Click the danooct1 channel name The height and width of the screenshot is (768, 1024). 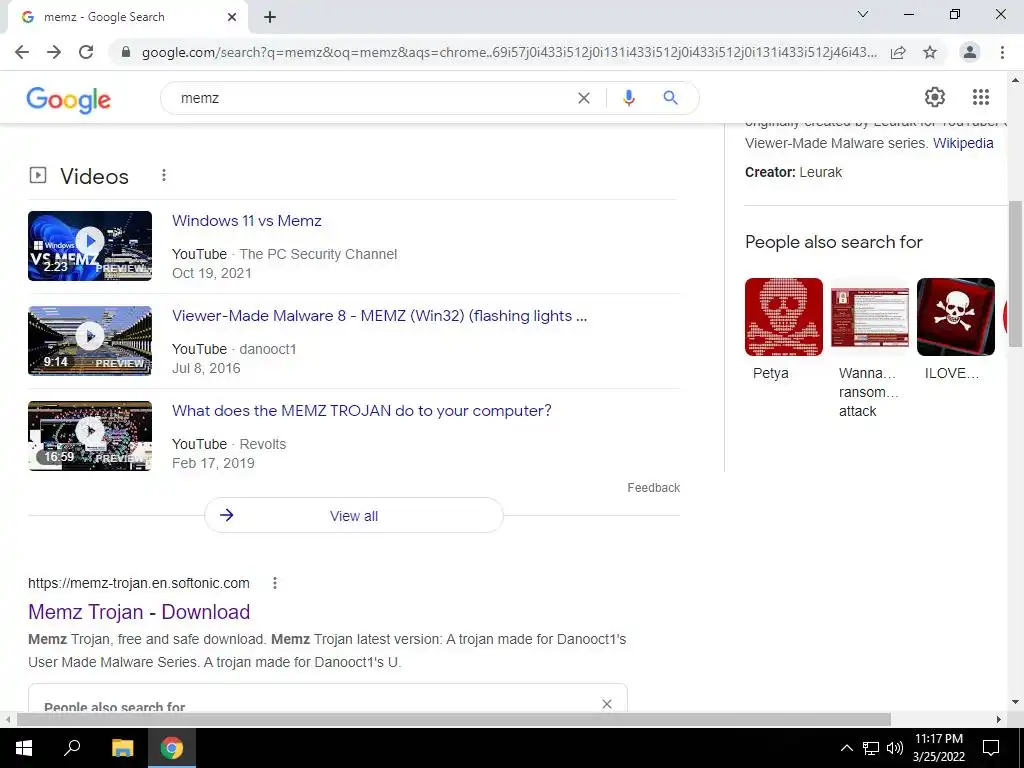pyautogui.click(x=268, y=349)
